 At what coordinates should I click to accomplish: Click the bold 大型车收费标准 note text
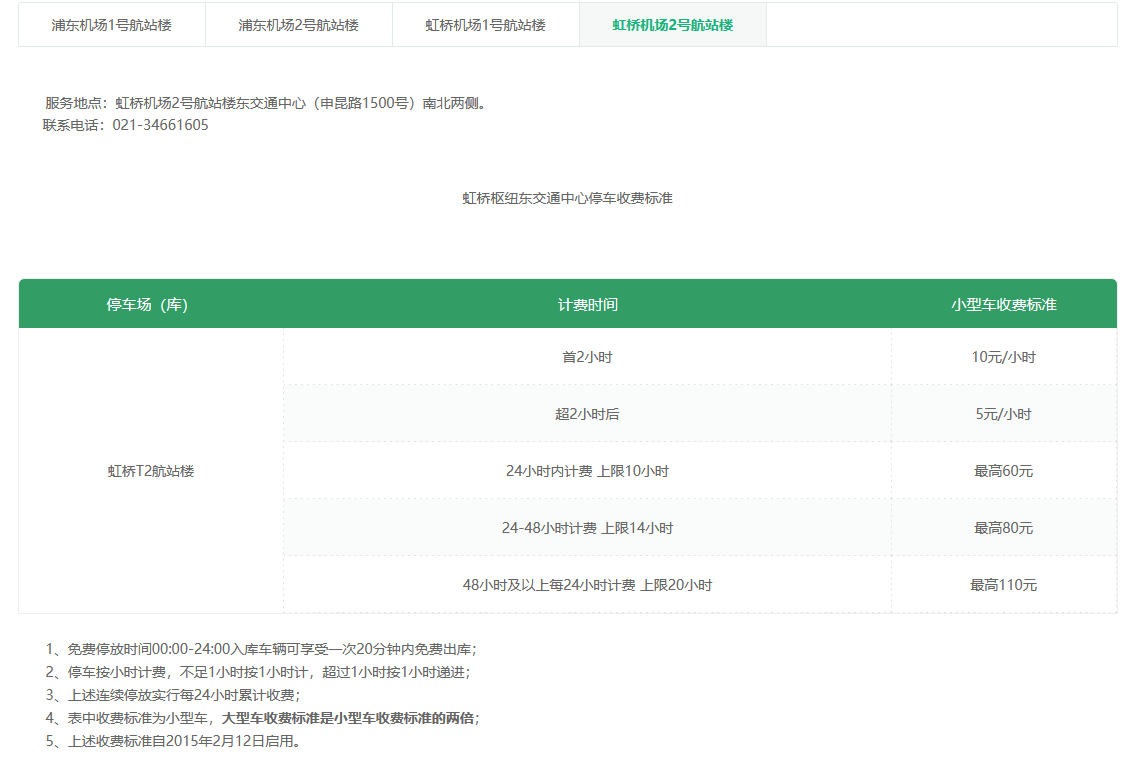350,718
